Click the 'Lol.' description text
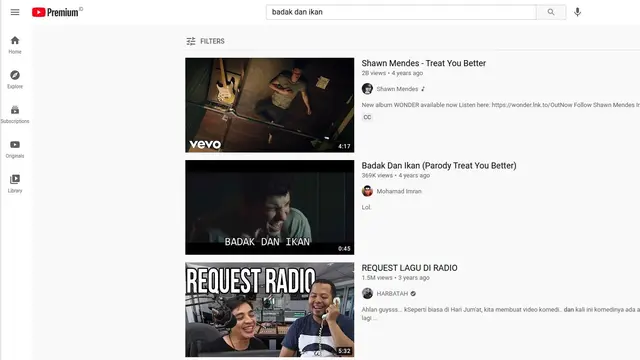This screenshot has height=360, width=640. 367,207
